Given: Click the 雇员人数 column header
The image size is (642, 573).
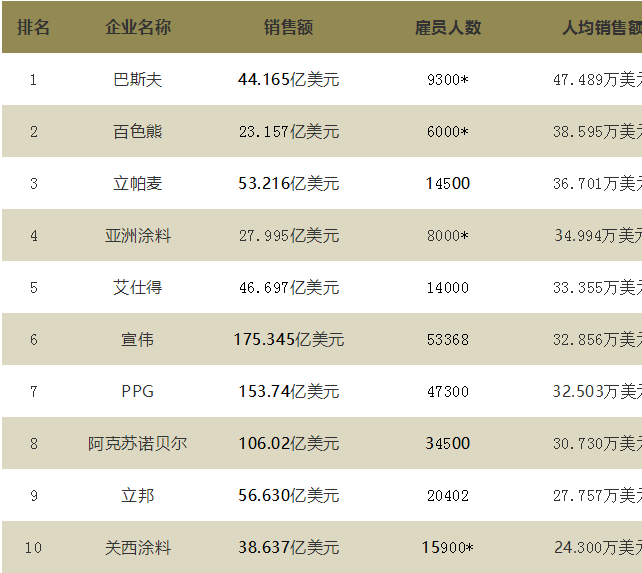Looking at the screenshot, I should (447, 27).
